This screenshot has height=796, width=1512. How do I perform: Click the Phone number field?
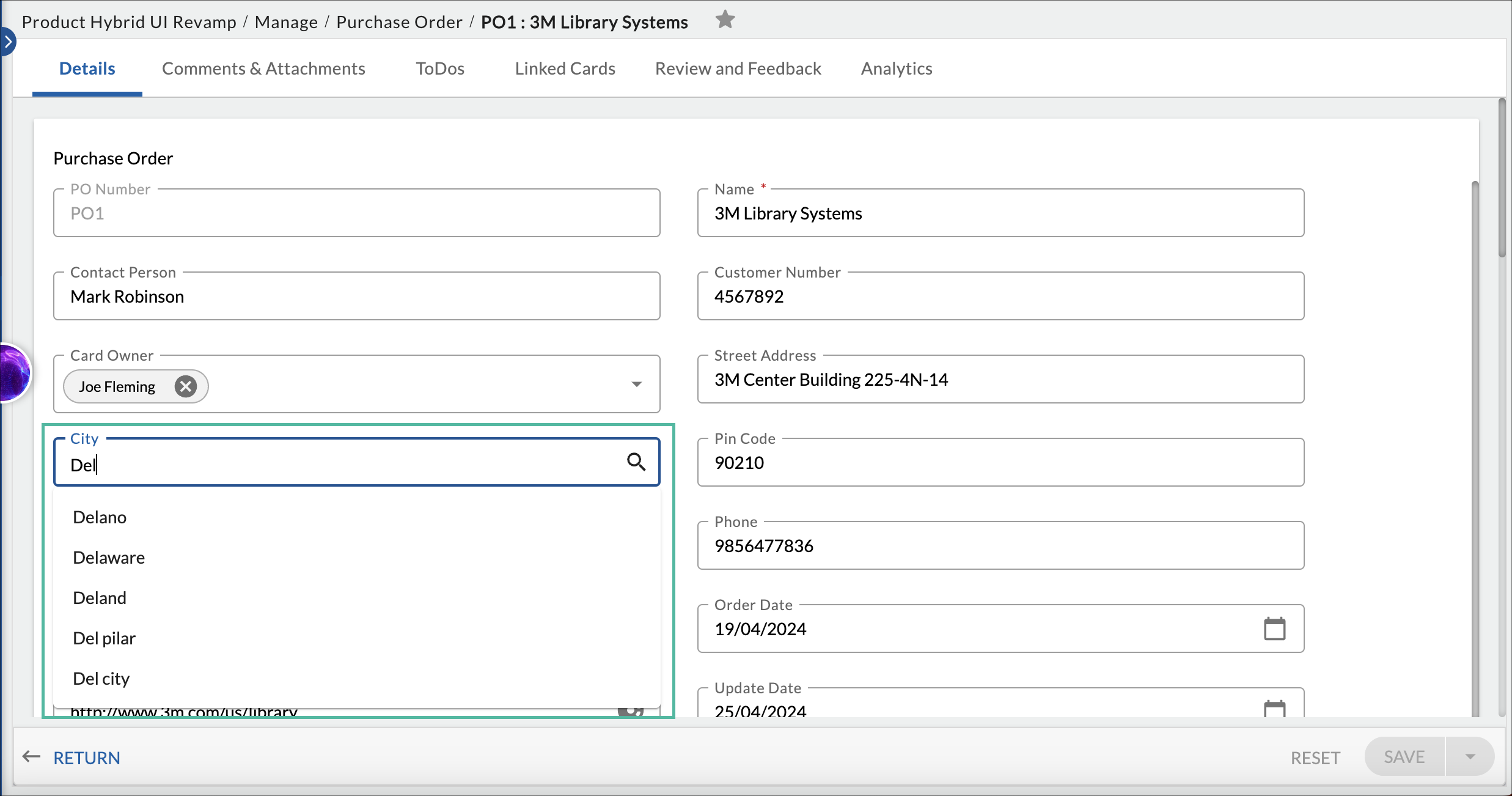(1000, 546)
